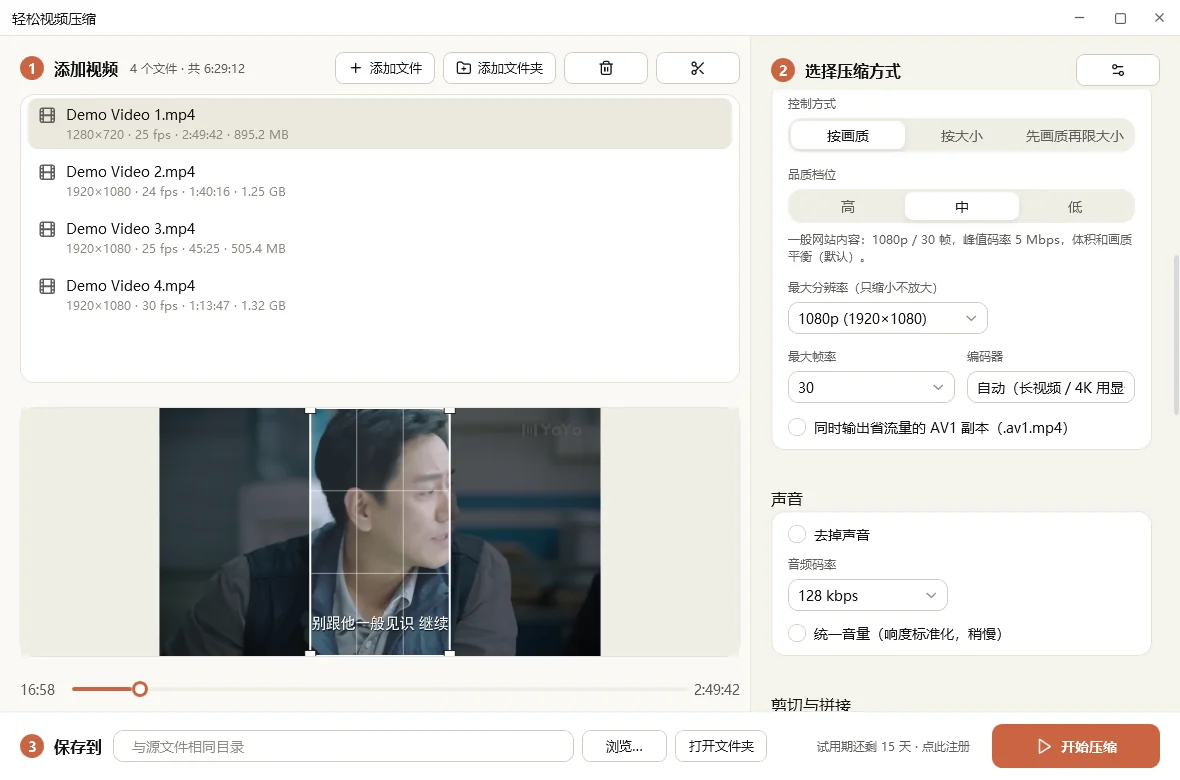Image resolution: width=1180 pixels, height=780 pixels.
Task: Click 添加视频 heading
Action: 86,69
